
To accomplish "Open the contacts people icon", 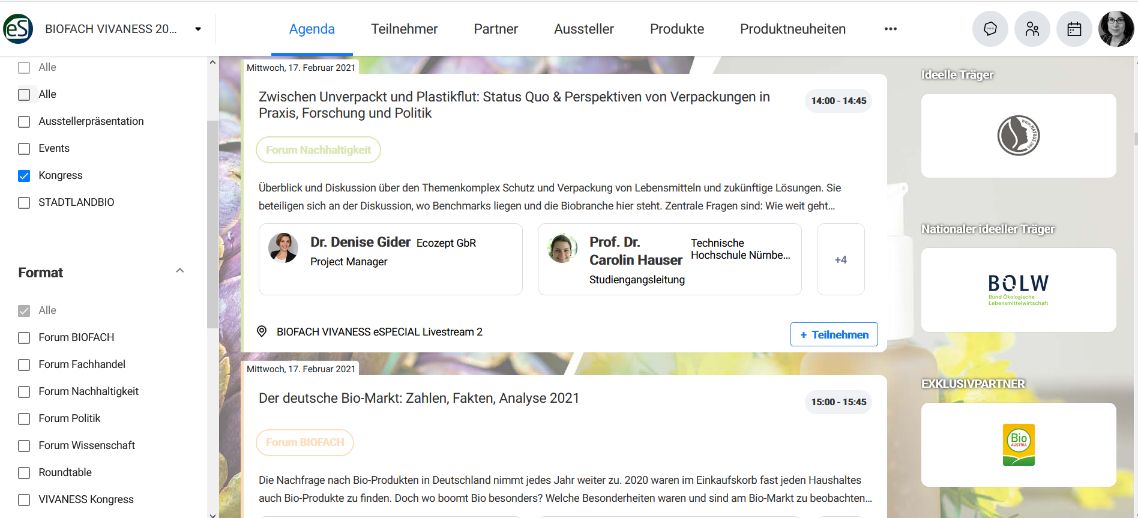I will tap(1032, 29).
